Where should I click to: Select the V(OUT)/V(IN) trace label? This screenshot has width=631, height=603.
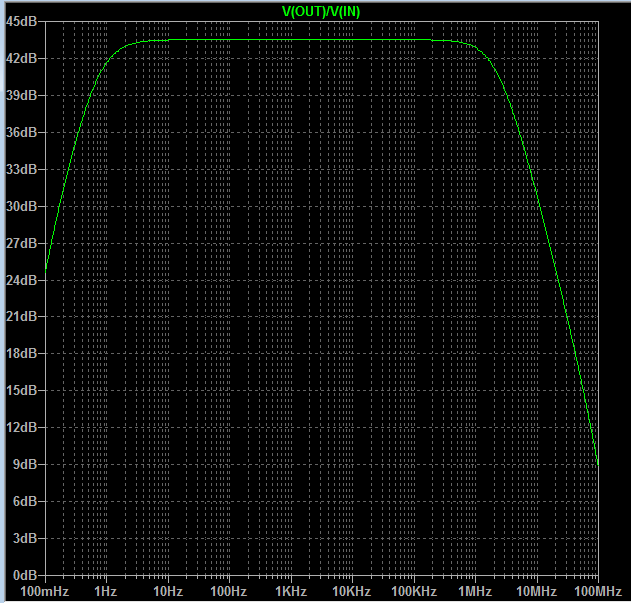(321, 11)
